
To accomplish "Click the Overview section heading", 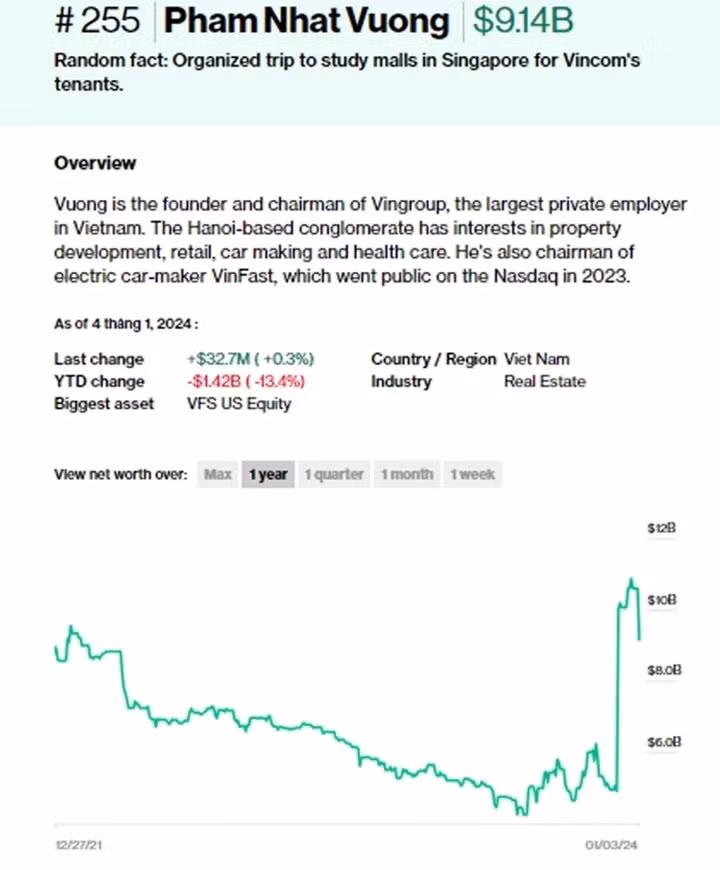I will pos(95,163).
